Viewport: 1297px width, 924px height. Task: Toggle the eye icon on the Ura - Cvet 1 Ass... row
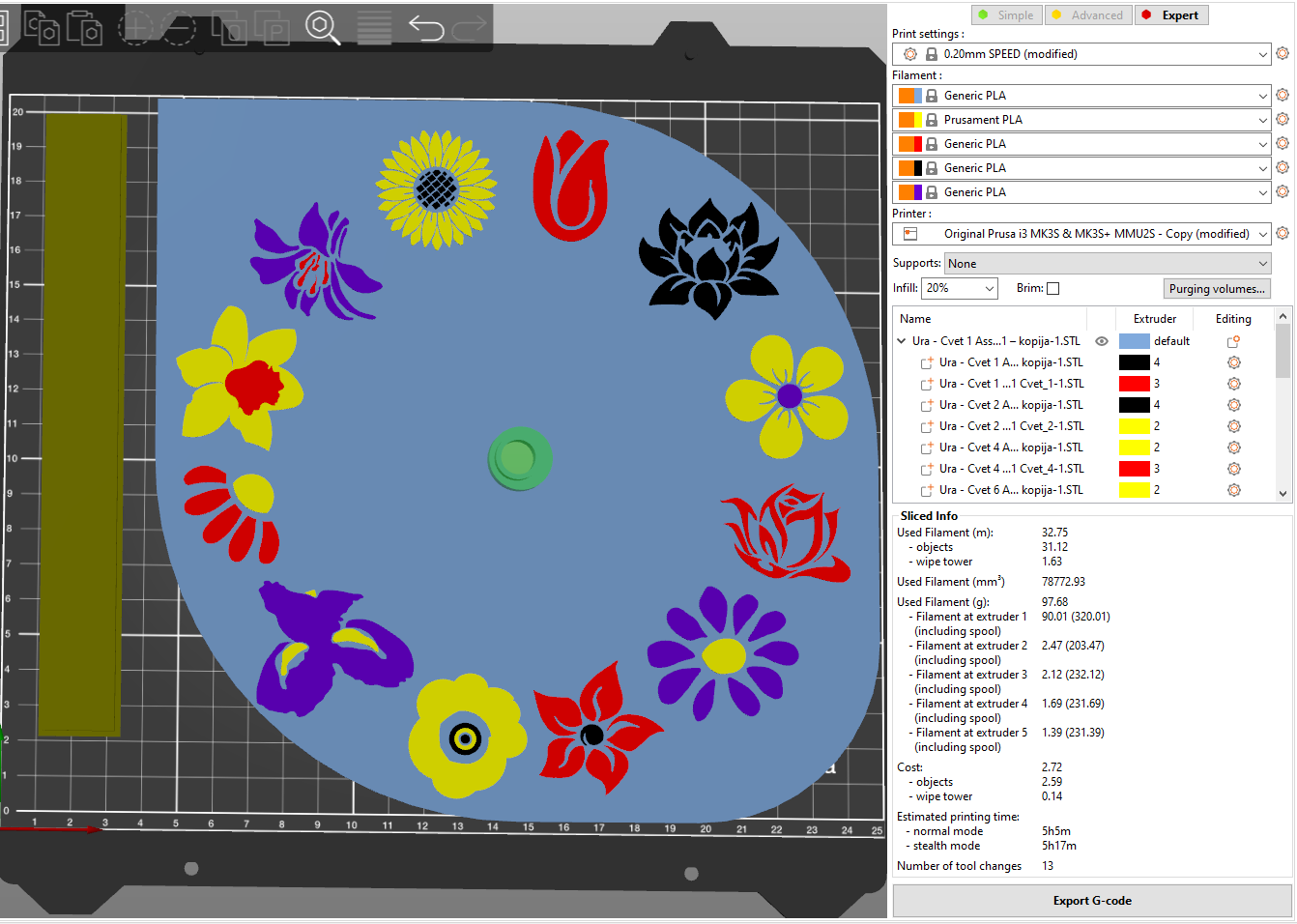point(1101,341)
